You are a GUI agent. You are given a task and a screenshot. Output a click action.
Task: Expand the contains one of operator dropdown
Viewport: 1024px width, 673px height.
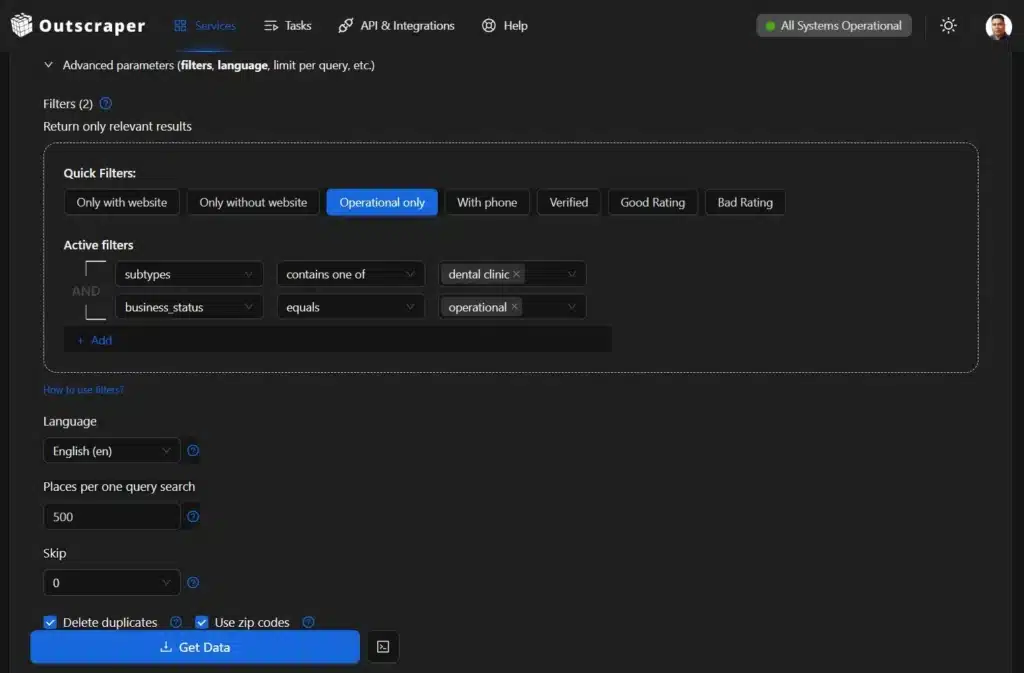pos(350,273)
